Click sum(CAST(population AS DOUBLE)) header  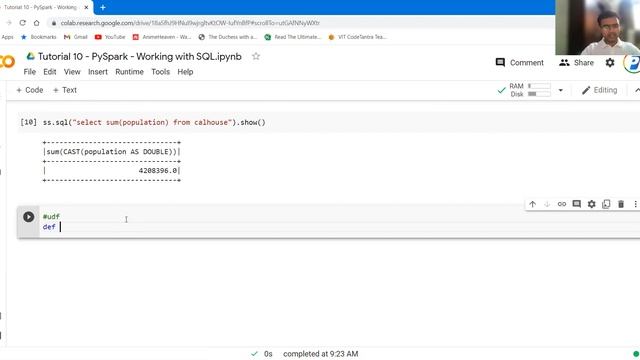[111, 152]
